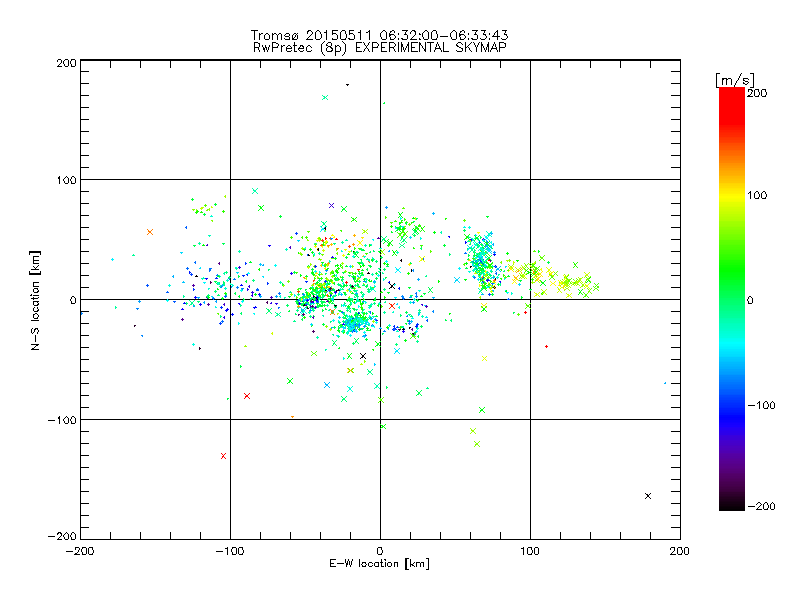Click the N-S axis "-200" tick label
Screen dimensions: 800x600
tap(62, 536)
